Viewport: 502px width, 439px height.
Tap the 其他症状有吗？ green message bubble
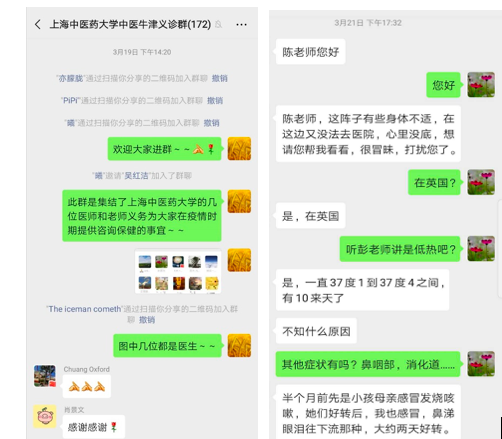(x=368, y=364)
